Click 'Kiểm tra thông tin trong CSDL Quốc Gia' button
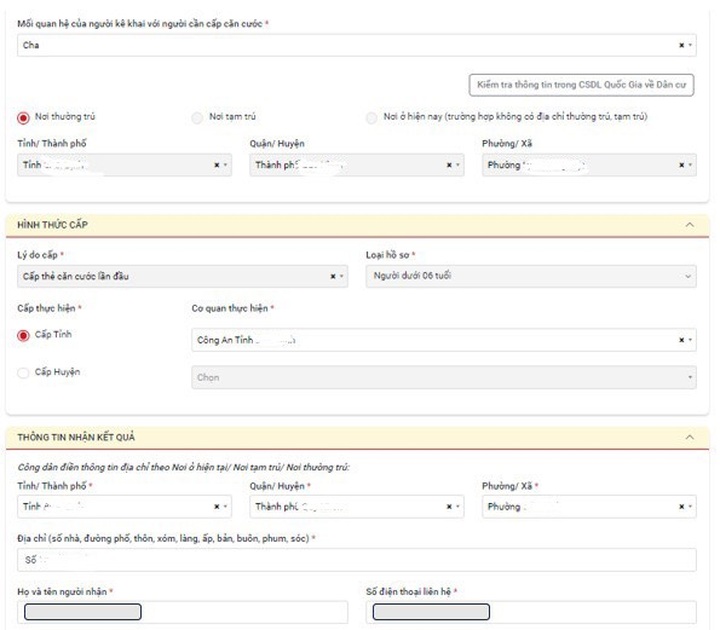The image size is (720, 630). [x=581, y=86]
